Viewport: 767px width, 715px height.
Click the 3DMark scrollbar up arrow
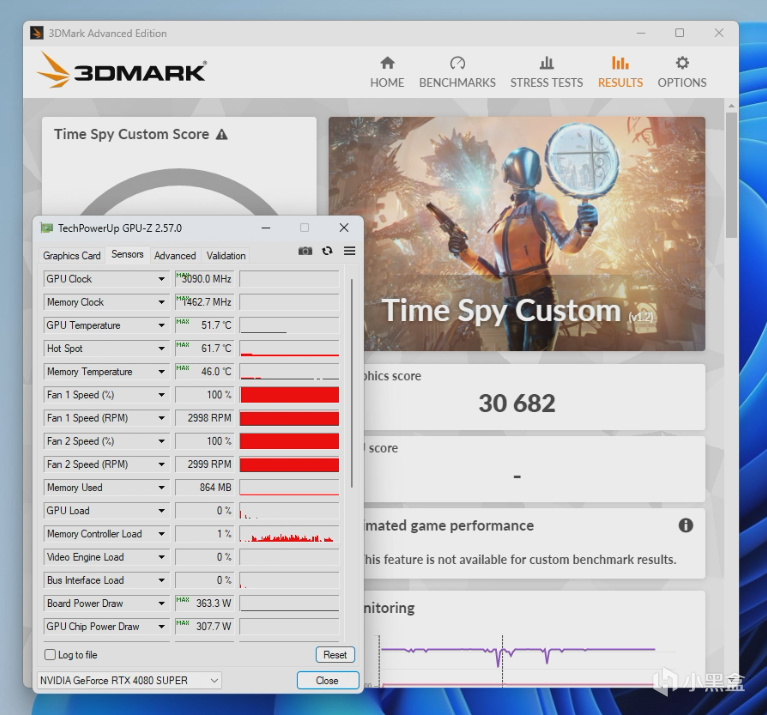731,106
